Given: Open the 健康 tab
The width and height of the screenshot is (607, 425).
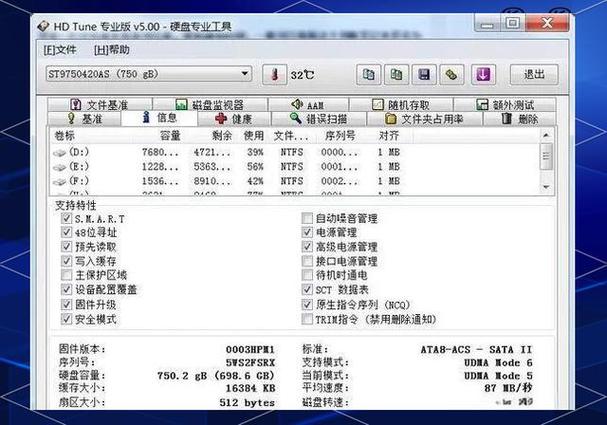Looking at the screenshot, I should tap(234, 118).
